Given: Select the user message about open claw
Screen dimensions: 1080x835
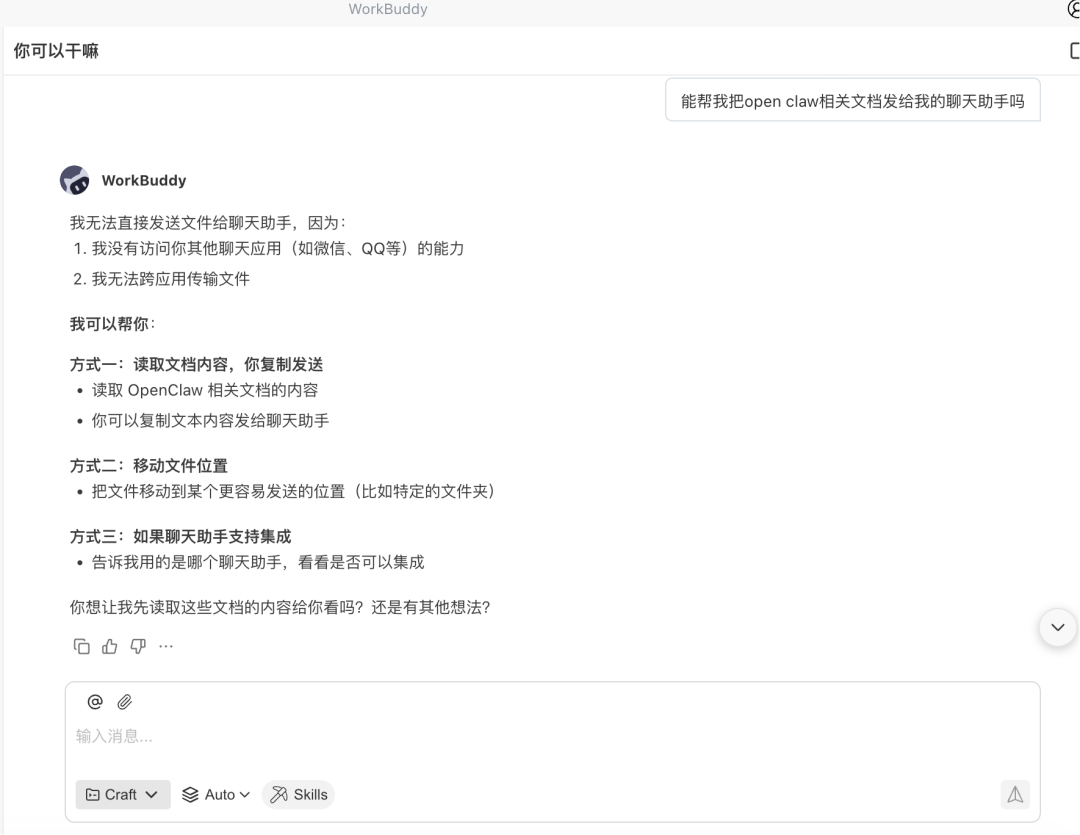Looking at the screenshot, I should pos(852,101).
